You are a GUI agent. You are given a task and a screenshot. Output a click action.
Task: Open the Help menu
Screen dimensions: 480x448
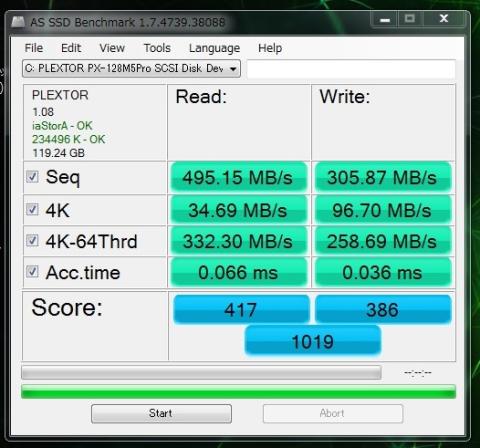pyautogui.click(x=270, y=48)
